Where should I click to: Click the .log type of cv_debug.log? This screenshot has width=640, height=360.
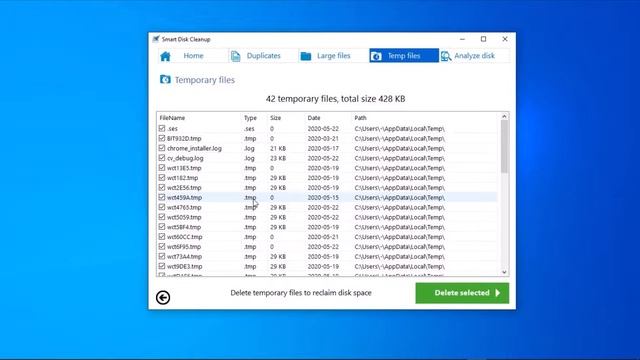coord(249,158)
